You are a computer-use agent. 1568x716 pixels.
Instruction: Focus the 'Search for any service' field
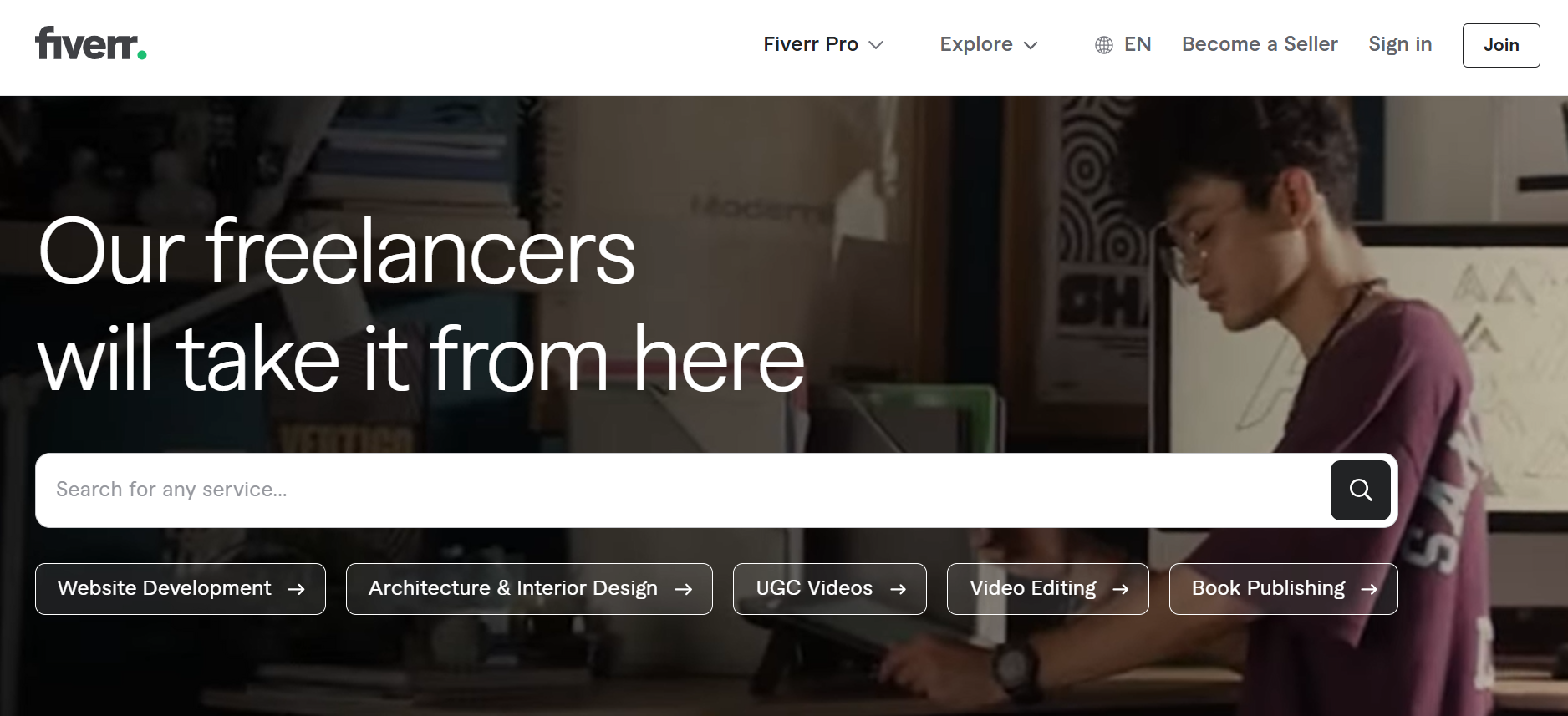tap(682, 490)
